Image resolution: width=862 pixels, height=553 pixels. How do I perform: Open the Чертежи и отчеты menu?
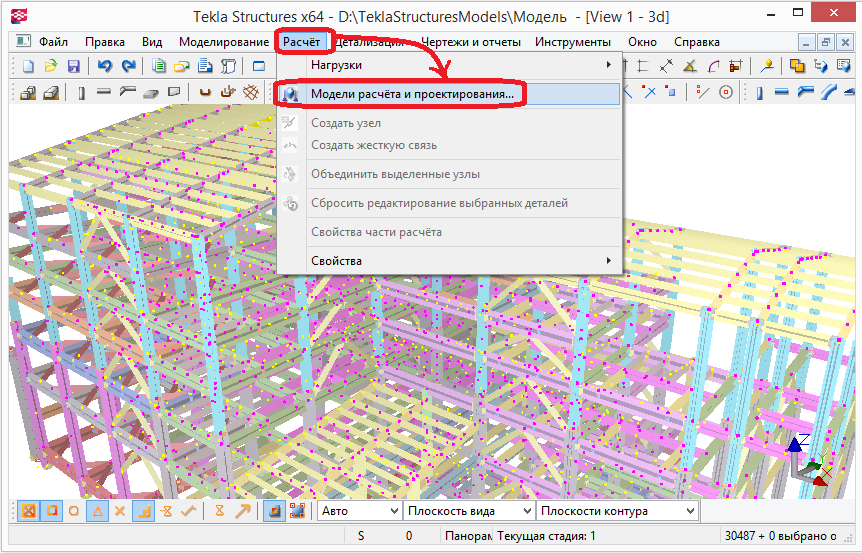point(471,42)
